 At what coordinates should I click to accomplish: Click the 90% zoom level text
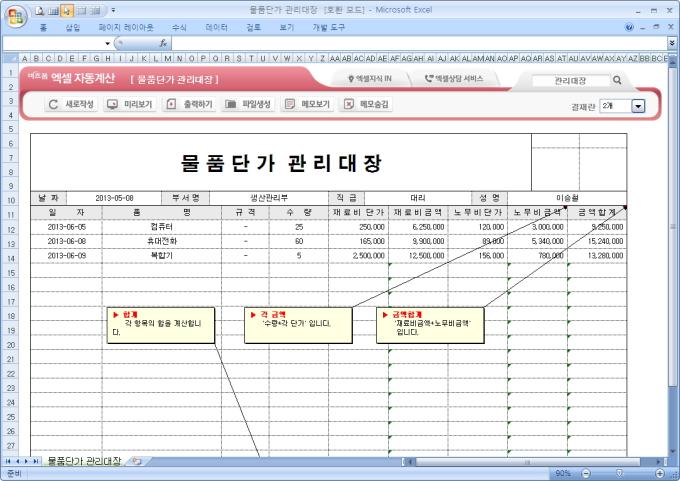coord(563,473)
